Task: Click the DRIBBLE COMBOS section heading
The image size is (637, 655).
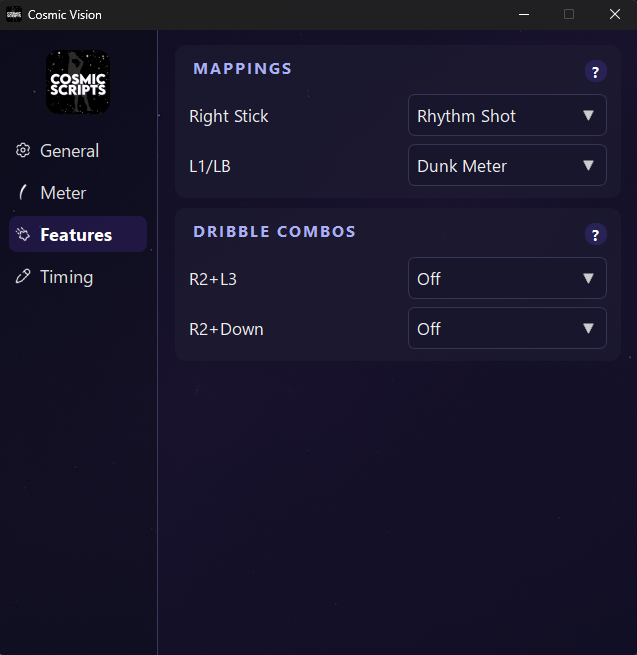Action: coord(274,232)
